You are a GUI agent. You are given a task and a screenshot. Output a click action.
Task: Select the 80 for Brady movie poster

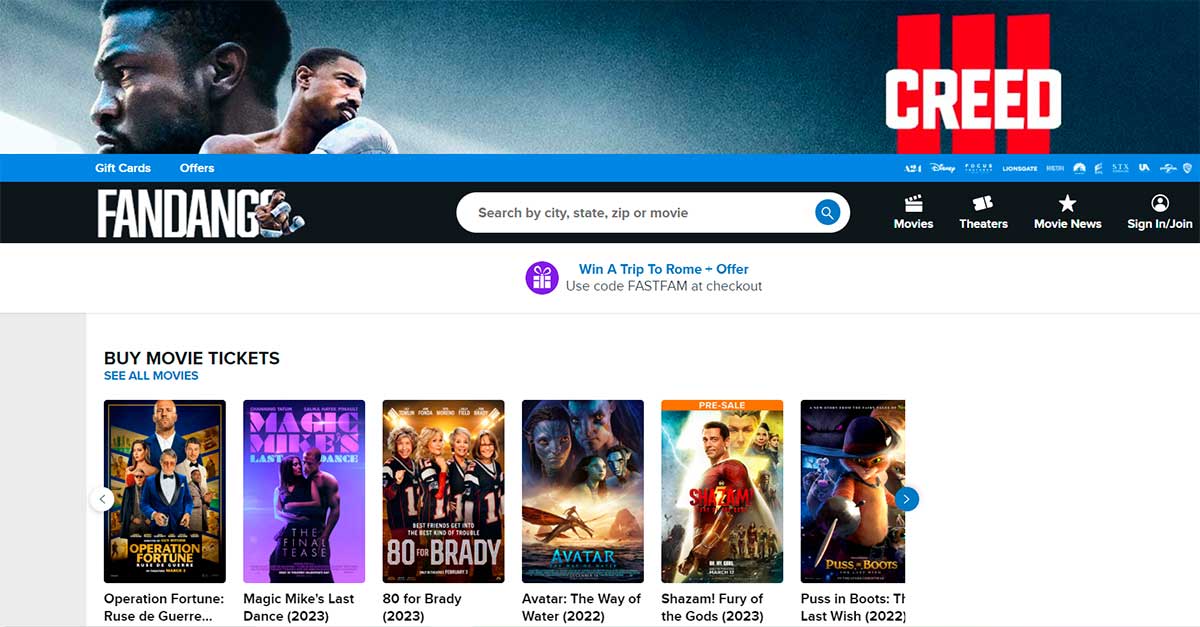[444, 491]
